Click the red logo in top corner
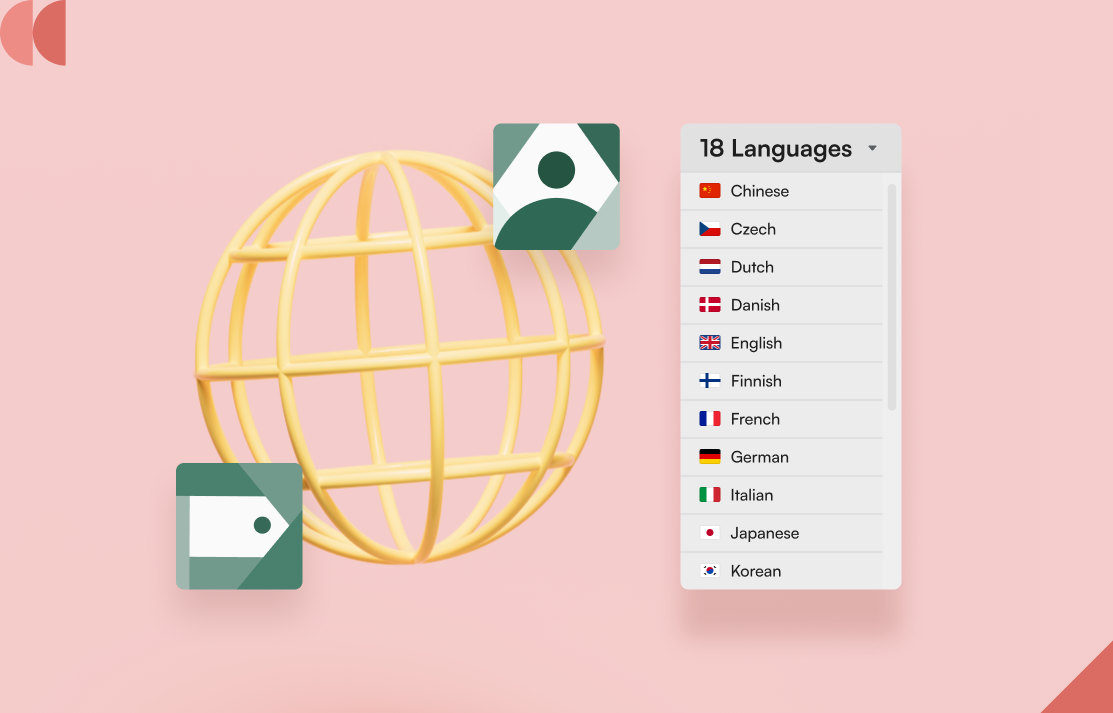This screenshot has height=713, width=1113. pyautogui.click(x=34, y=32)
